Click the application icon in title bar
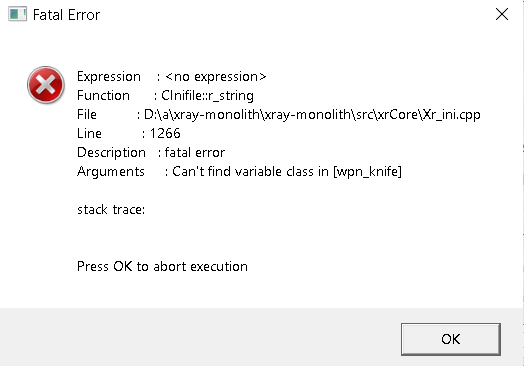 (x=17, y=14)
